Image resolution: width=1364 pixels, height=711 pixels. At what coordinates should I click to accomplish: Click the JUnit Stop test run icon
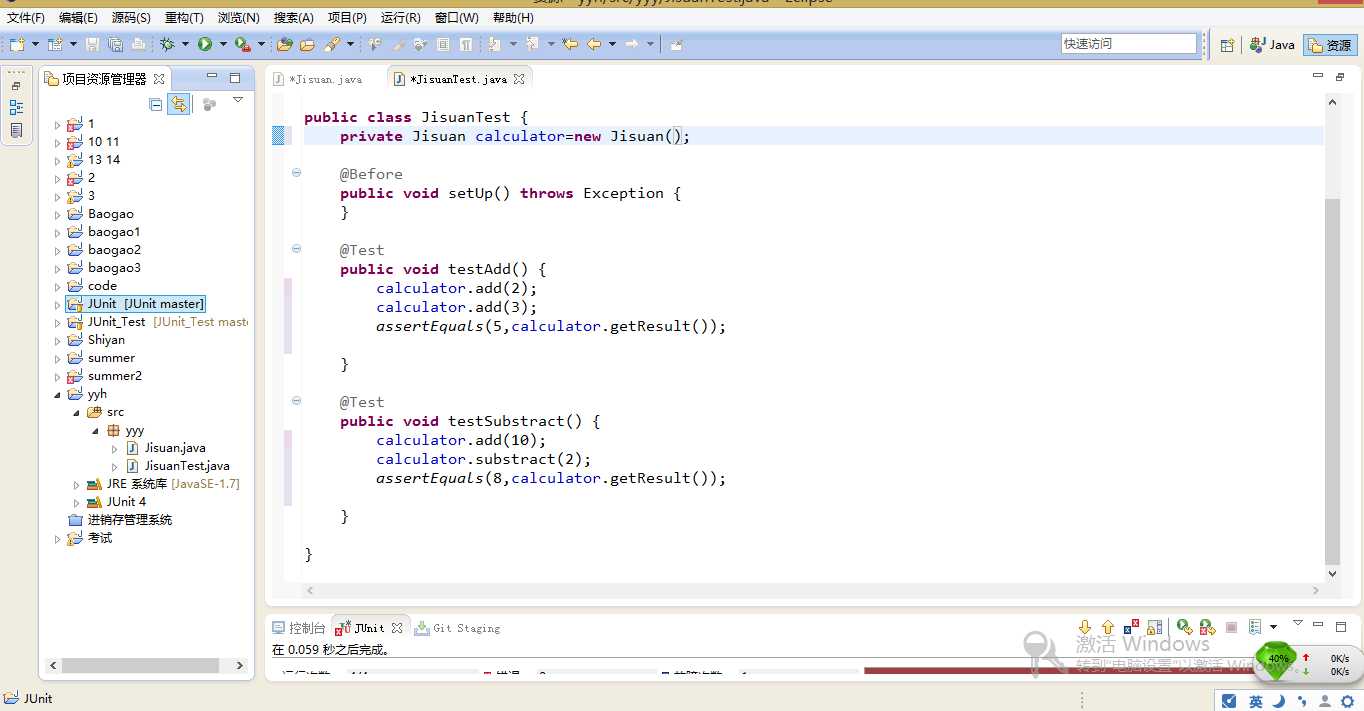click(1232, 627)
